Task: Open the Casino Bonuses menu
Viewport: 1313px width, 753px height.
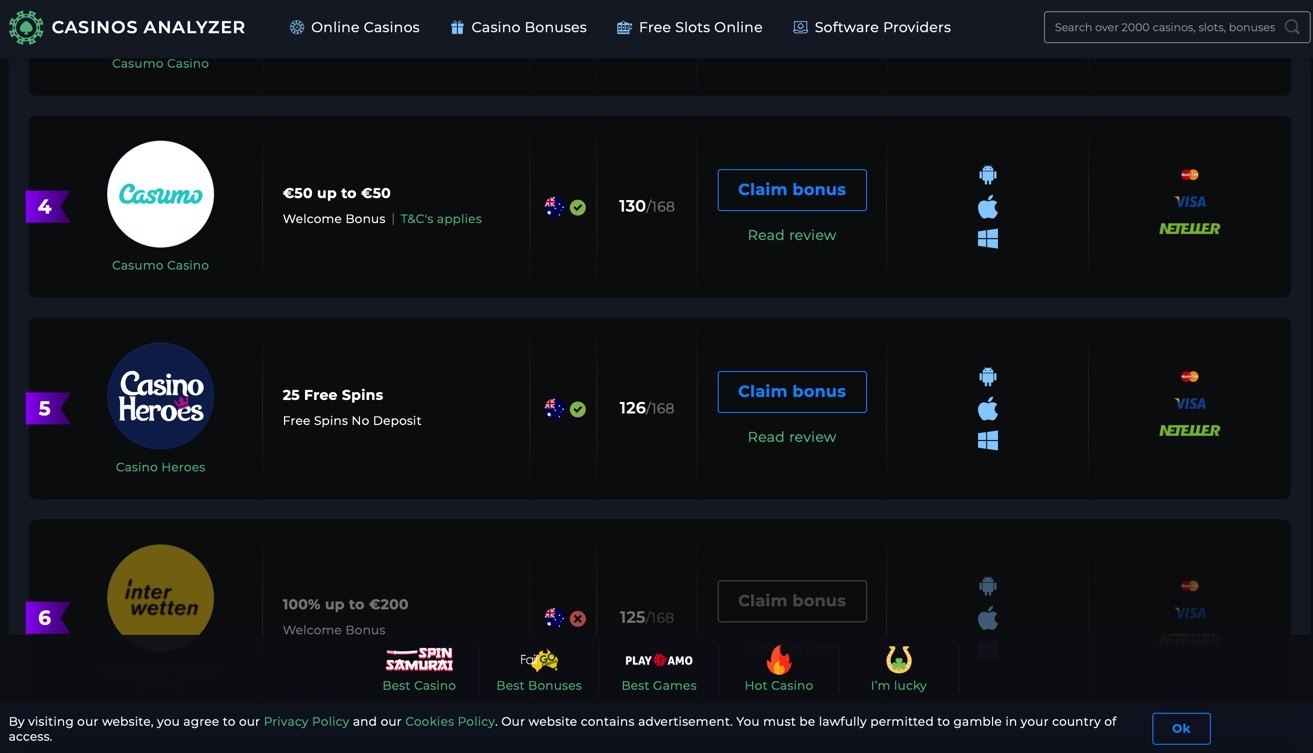Action: click(x=518, y=27)
